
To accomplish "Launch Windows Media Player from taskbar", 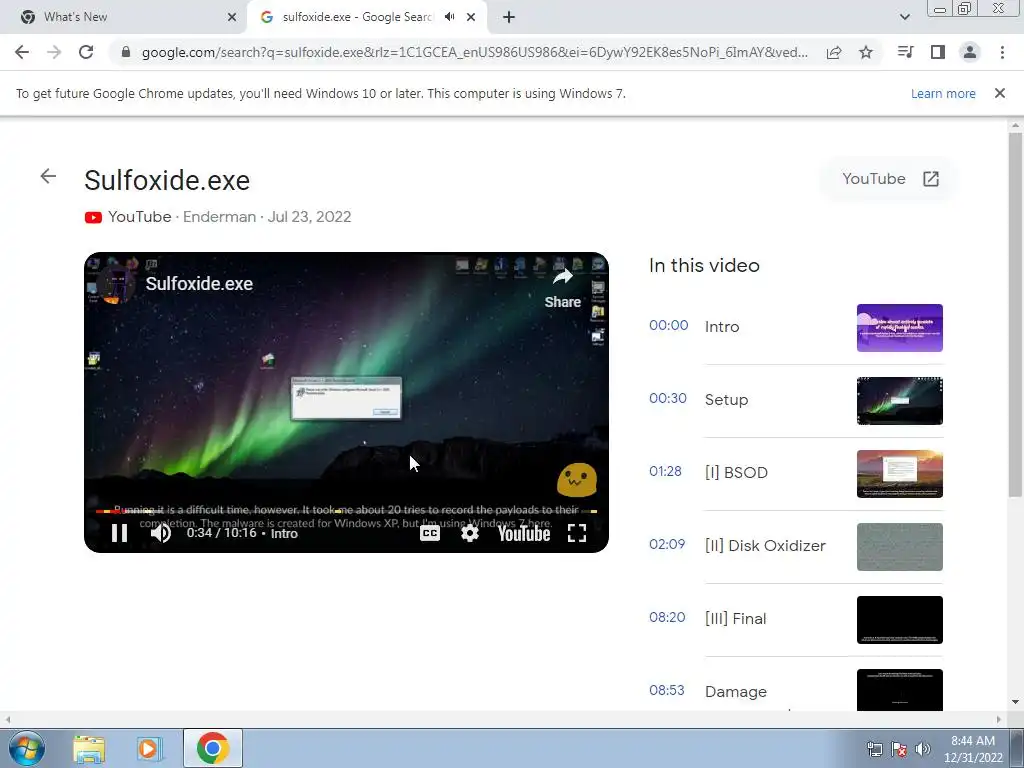I will (x=150, y=748).
